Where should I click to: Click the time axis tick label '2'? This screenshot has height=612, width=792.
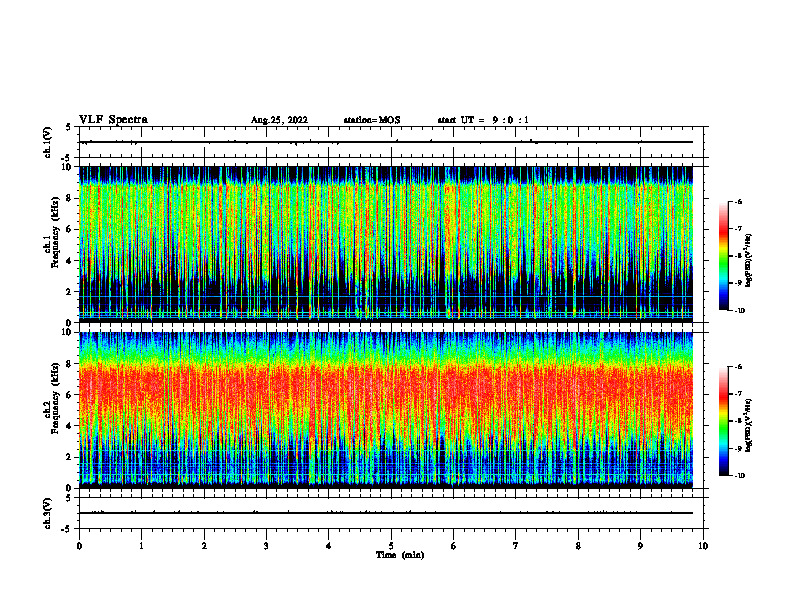[x=204, y=546]
